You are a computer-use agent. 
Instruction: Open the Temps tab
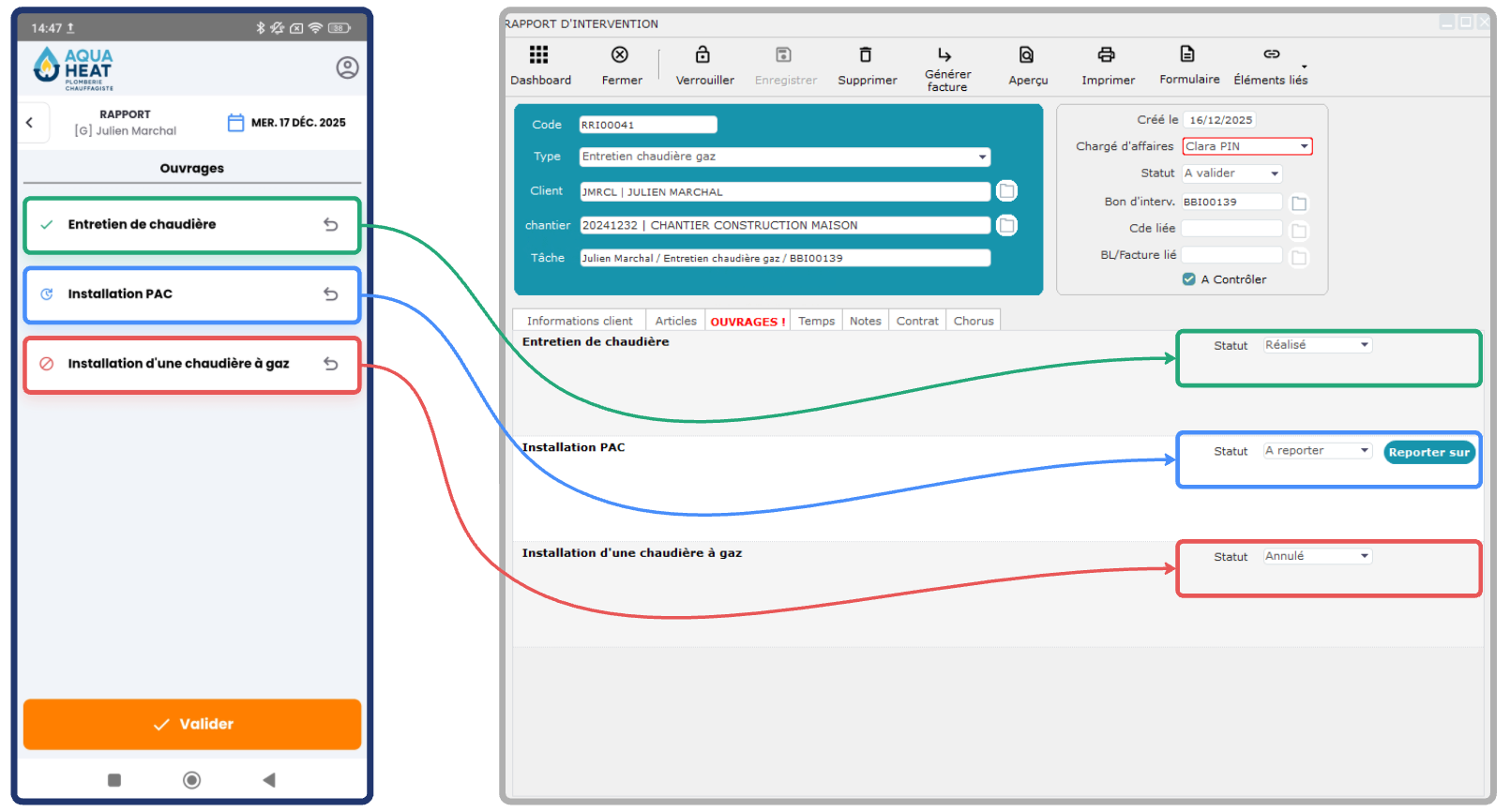(x=816, y=321)
